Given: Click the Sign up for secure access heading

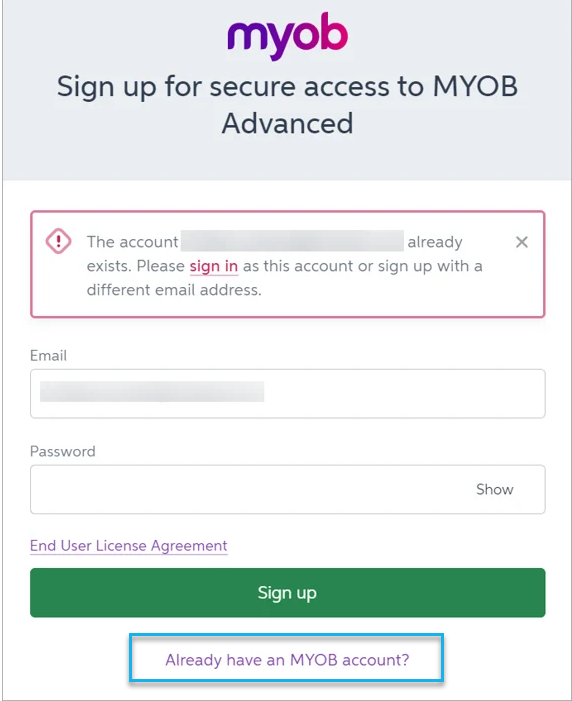Looking at the screenshot, I should [x=288, y=105].
